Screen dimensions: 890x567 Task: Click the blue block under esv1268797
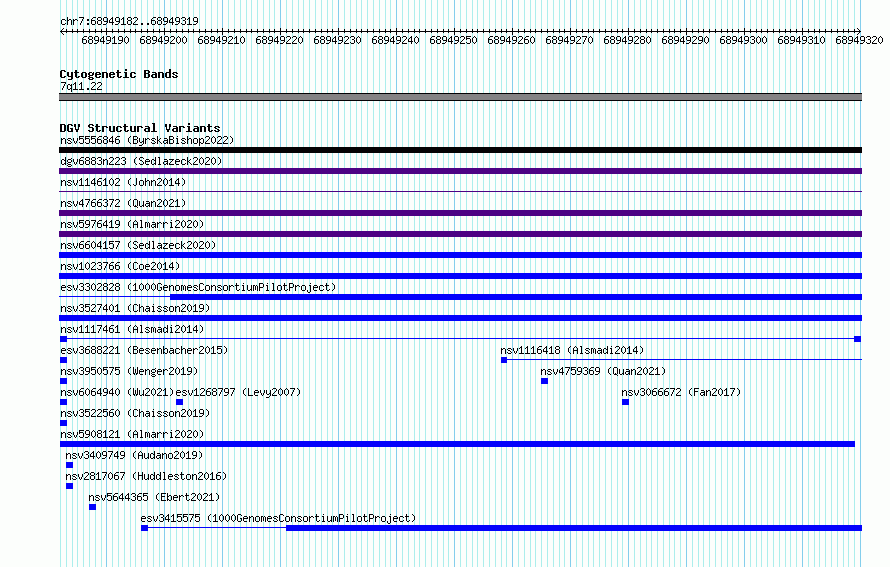[179, 402]
